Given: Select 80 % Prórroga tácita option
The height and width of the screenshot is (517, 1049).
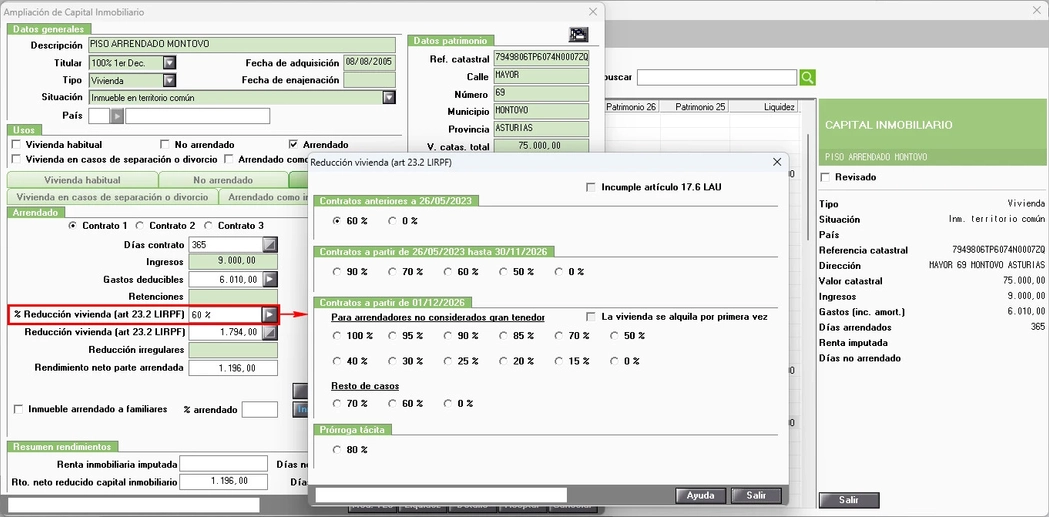Looking at the screenshot, I should 337,449.
